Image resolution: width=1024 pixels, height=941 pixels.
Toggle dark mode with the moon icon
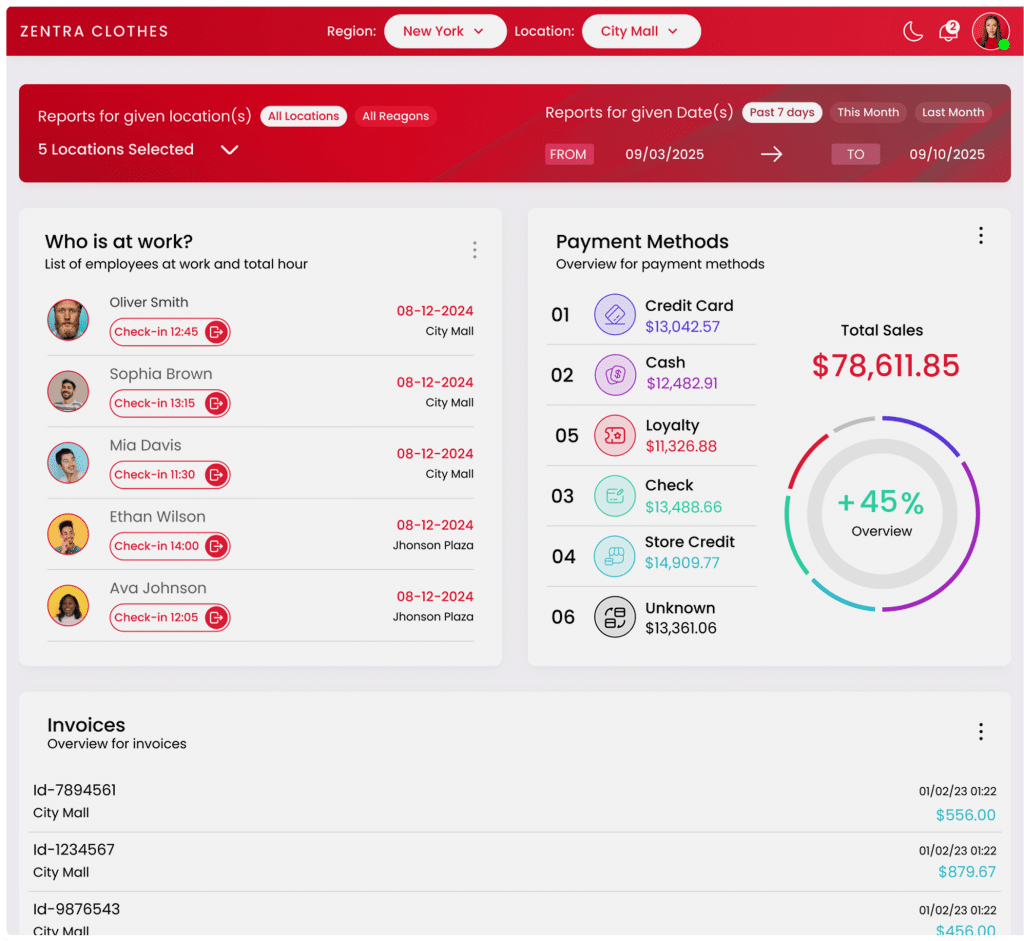tap(912, 31)
